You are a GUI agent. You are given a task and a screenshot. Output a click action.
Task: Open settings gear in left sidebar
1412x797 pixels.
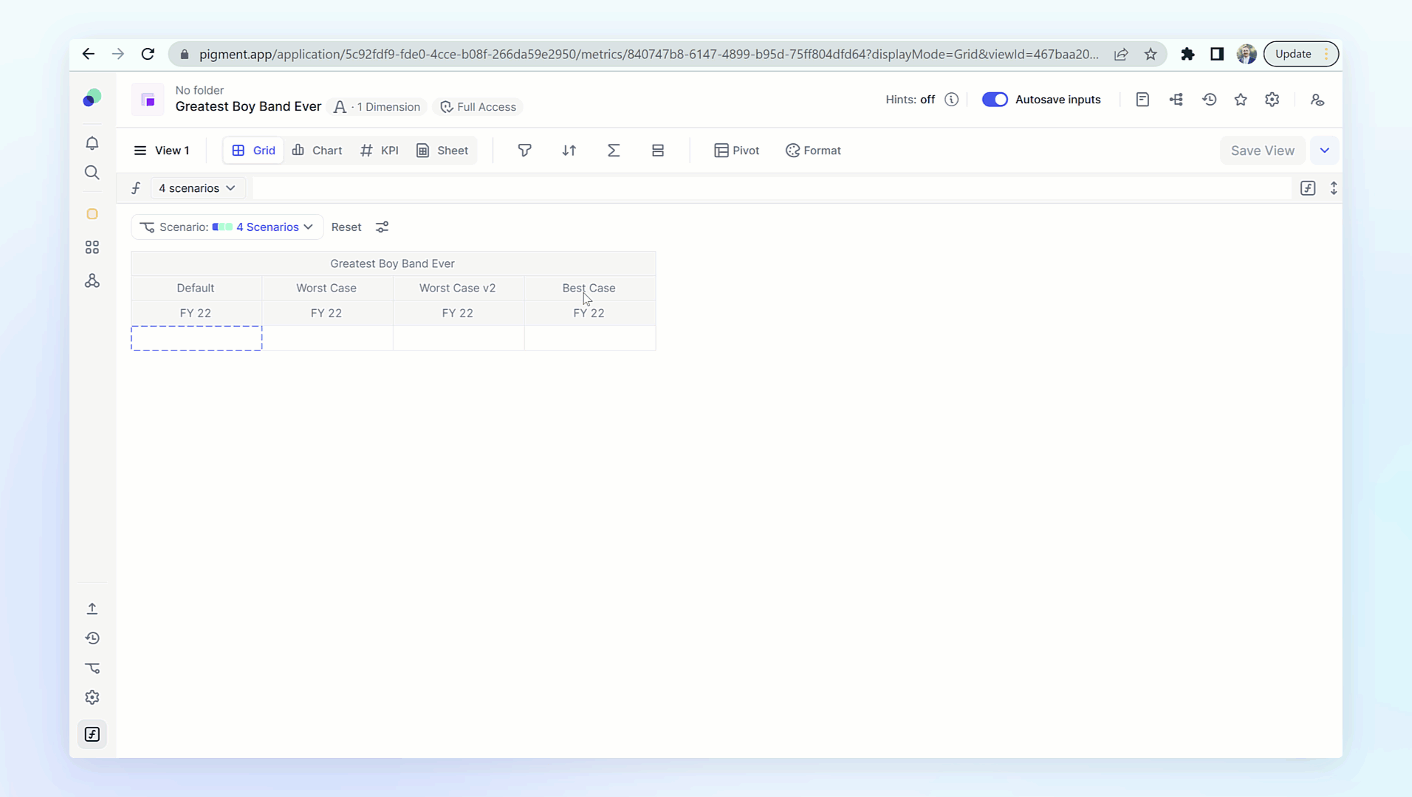pyautogui.click(x=92, y=698)
